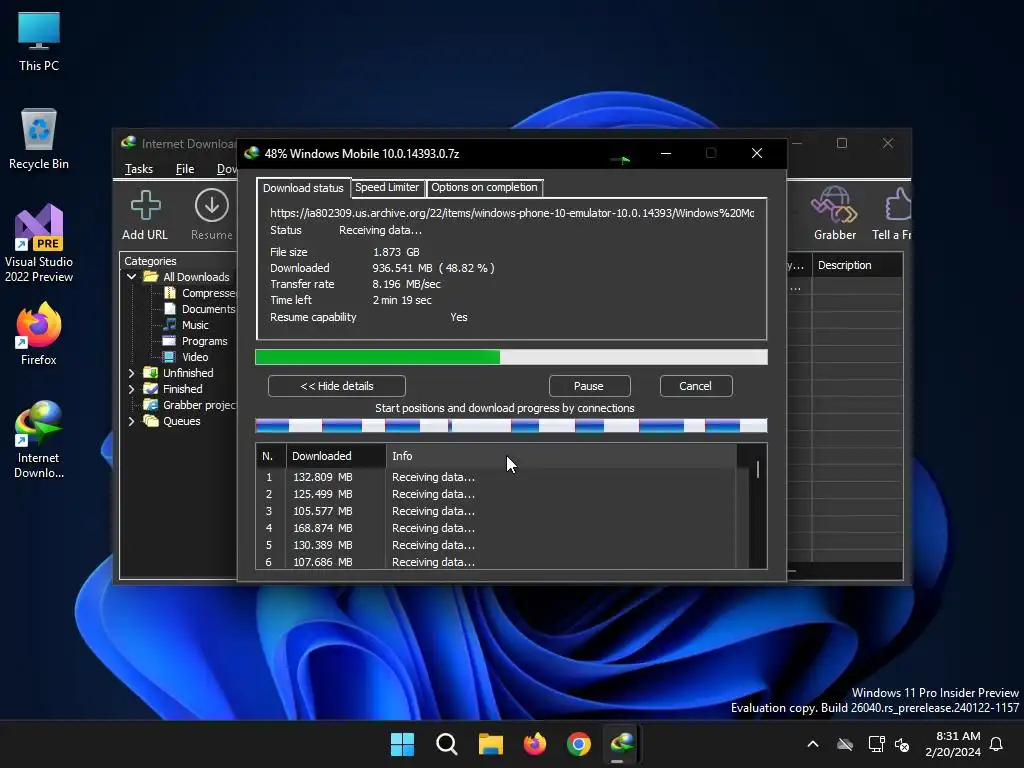
Task: Open the Tasks menu in IDM
Action: (x=138, y=169)
